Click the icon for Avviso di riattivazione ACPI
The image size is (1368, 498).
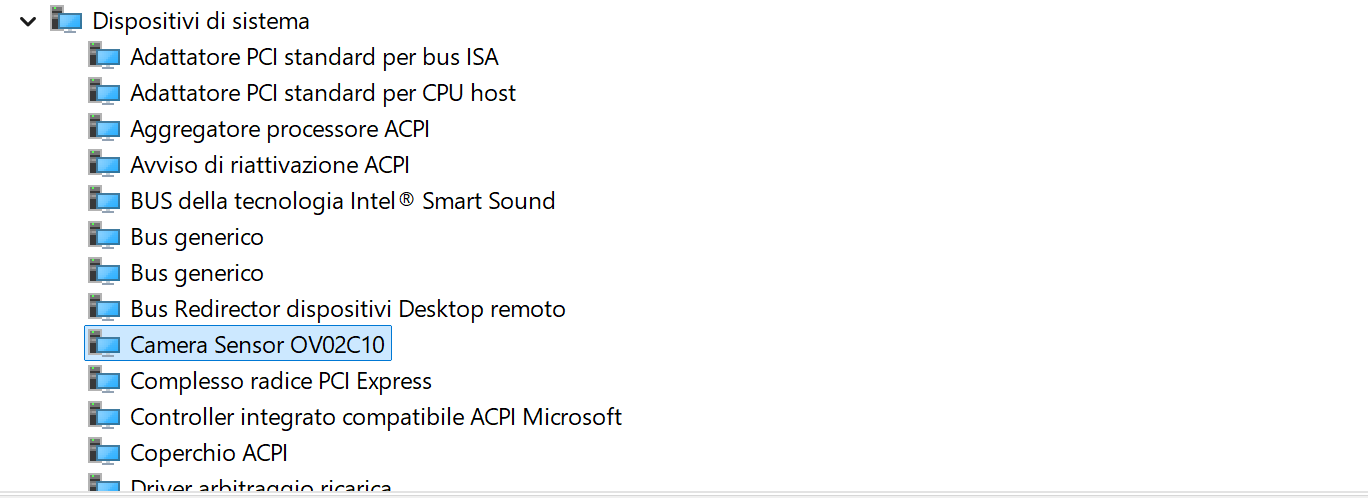pos(104,165)
